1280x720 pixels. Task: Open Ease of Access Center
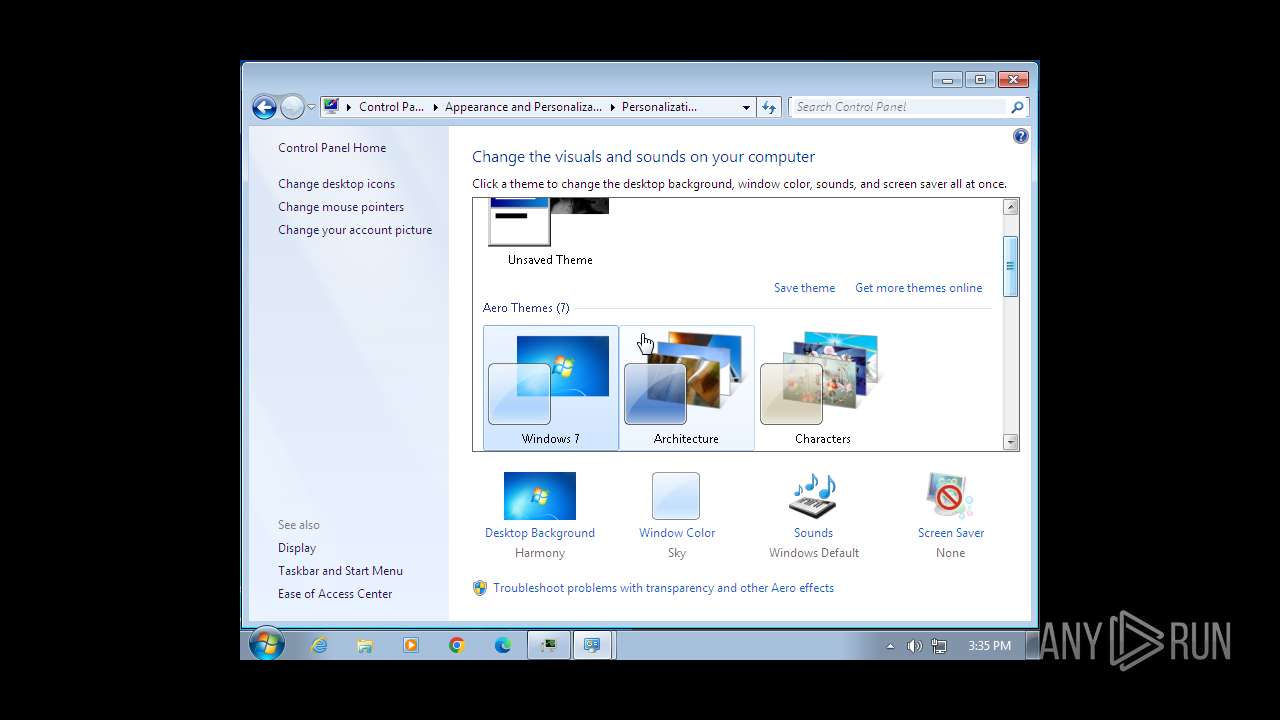coord(335,594)
